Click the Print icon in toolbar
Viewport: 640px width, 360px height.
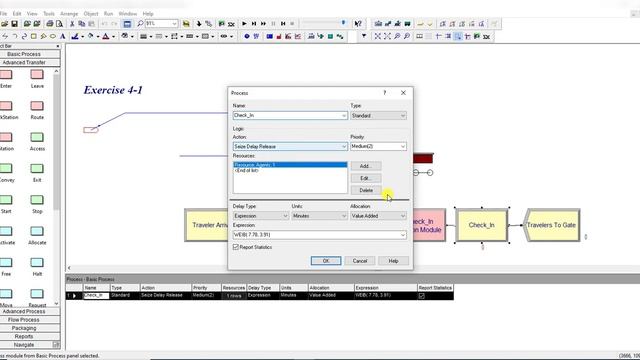pyautogui.click(x=50, y=24)
